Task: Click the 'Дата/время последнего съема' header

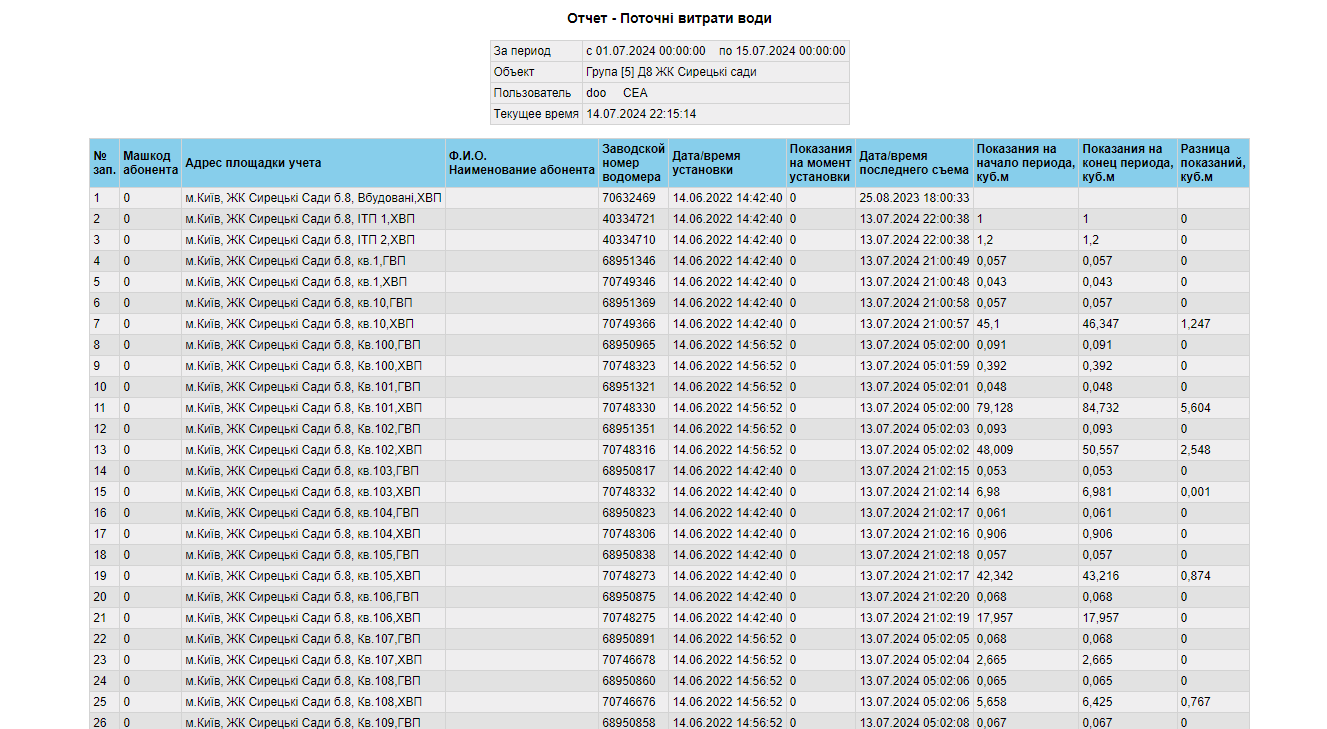Action: click(x=914, y=163)
